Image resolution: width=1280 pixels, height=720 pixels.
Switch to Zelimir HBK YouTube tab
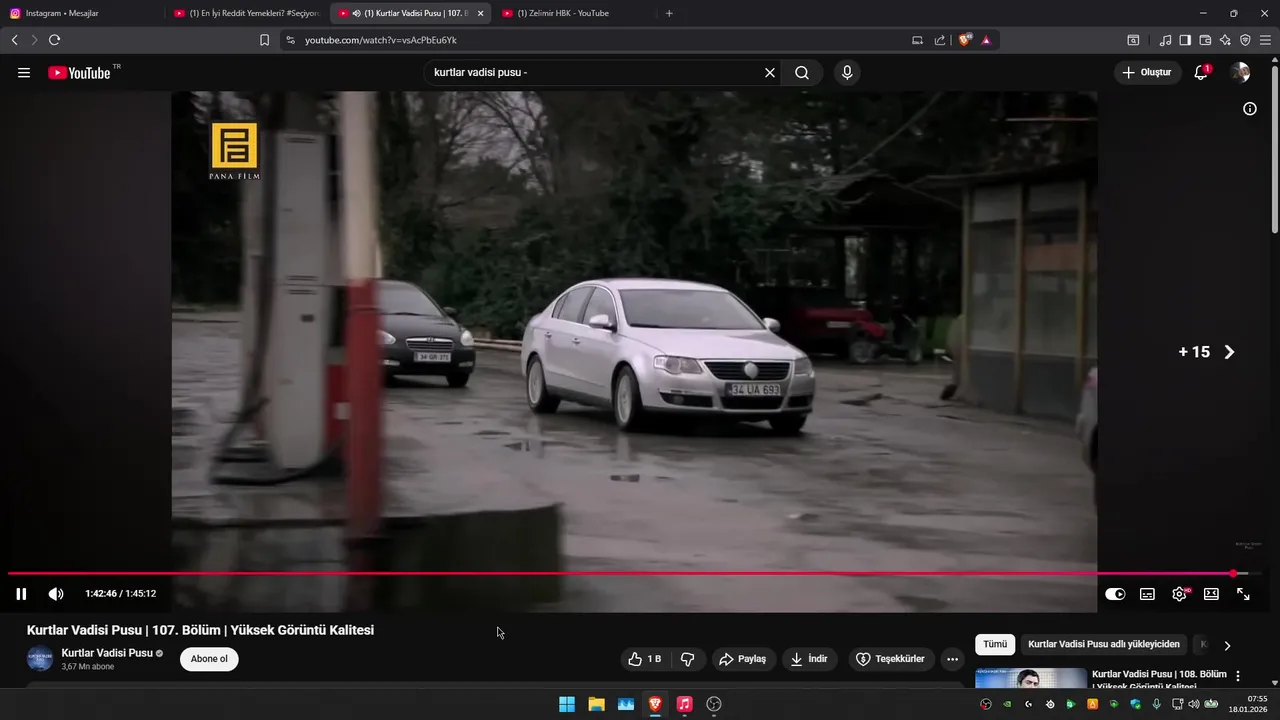(575, 13)
